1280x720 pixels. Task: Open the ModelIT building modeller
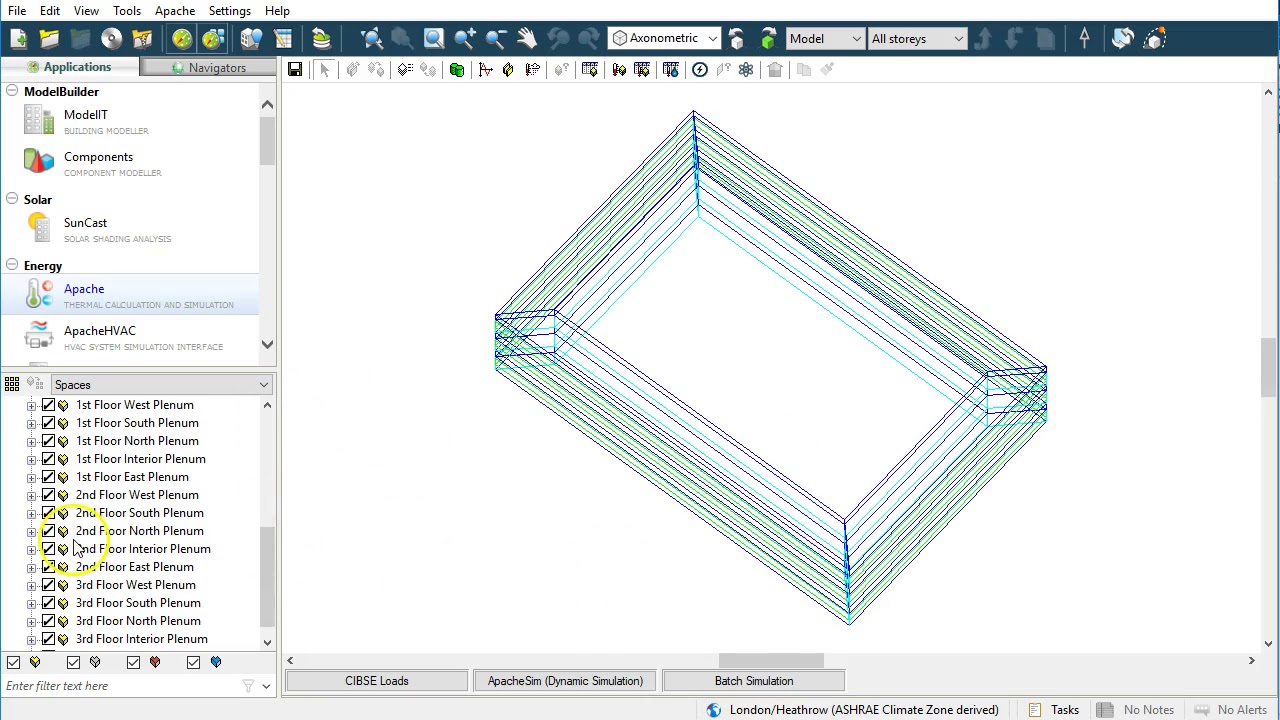[130, 121]
